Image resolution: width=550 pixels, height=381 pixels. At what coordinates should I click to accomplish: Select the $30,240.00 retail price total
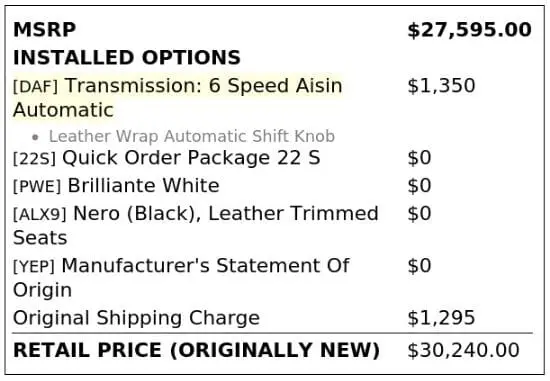(463, 350)
